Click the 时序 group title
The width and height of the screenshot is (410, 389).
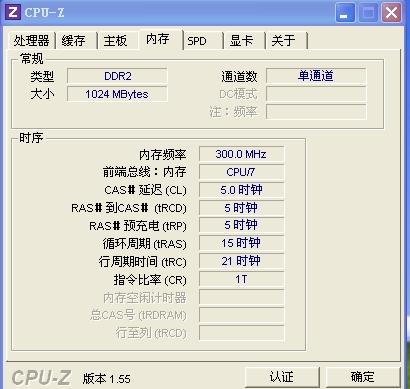tap(31, 137)
